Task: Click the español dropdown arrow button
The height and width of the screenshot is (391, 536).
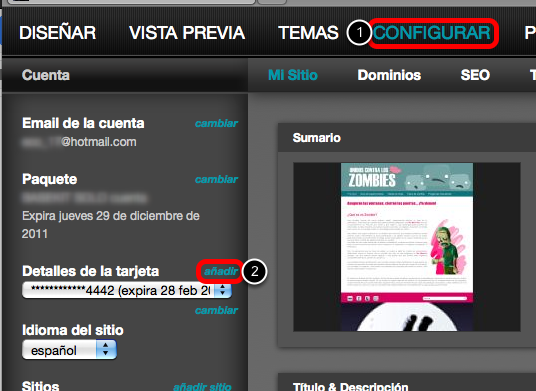Action: pyautogui.click(x=106, y=350)
